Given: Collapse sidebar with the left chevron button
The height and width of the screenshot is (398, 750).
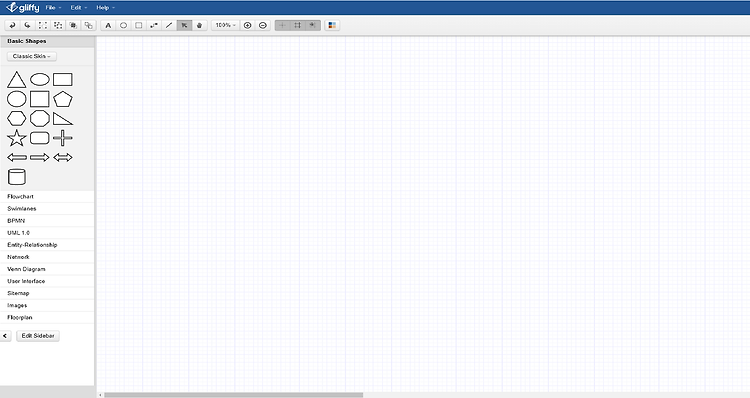Looking at the screenshot, I should pyautogui.click(x=5, y=336).
